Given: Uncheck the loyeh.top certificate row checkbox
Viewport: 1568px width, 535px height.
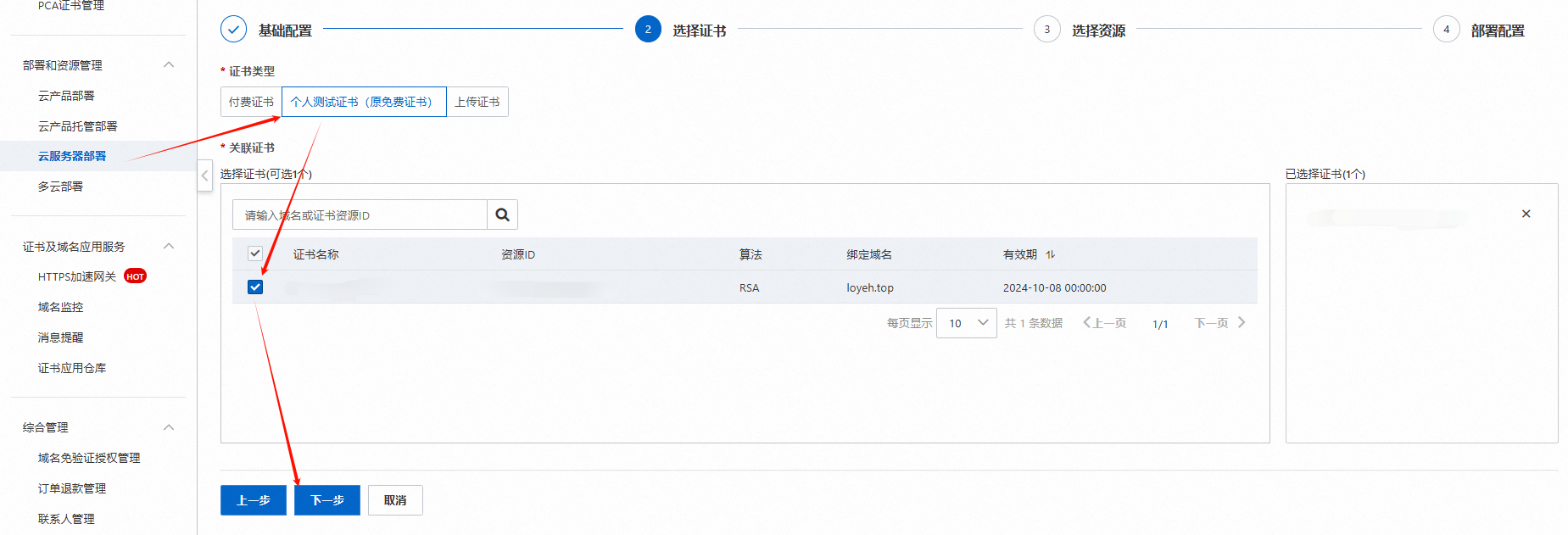Looking at the screenshot, I should pyautogui.click(x=254, y=287).
